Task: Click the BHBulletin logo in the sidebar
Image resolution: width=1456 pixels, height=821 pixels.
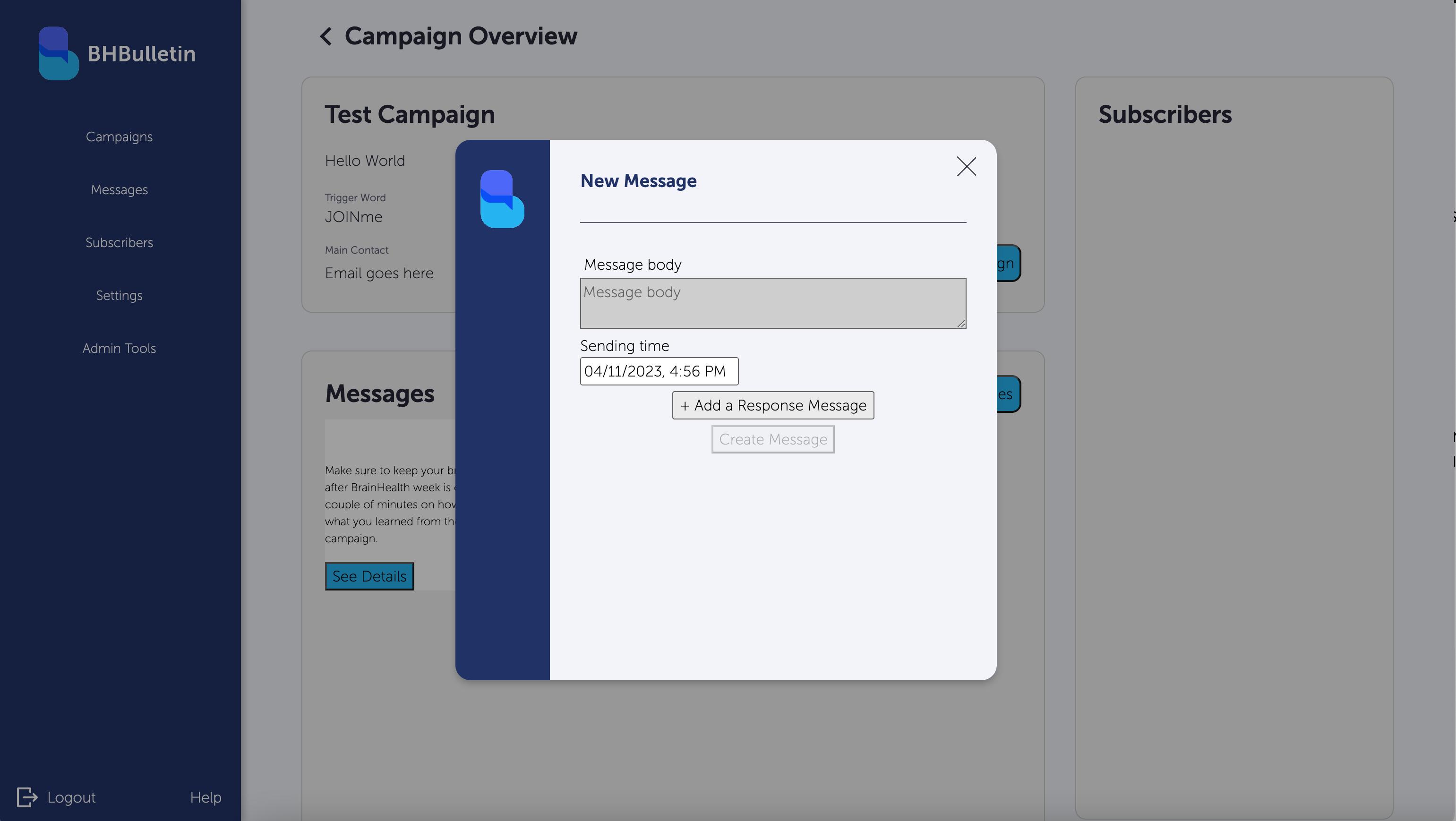Action: click(58, 54)
